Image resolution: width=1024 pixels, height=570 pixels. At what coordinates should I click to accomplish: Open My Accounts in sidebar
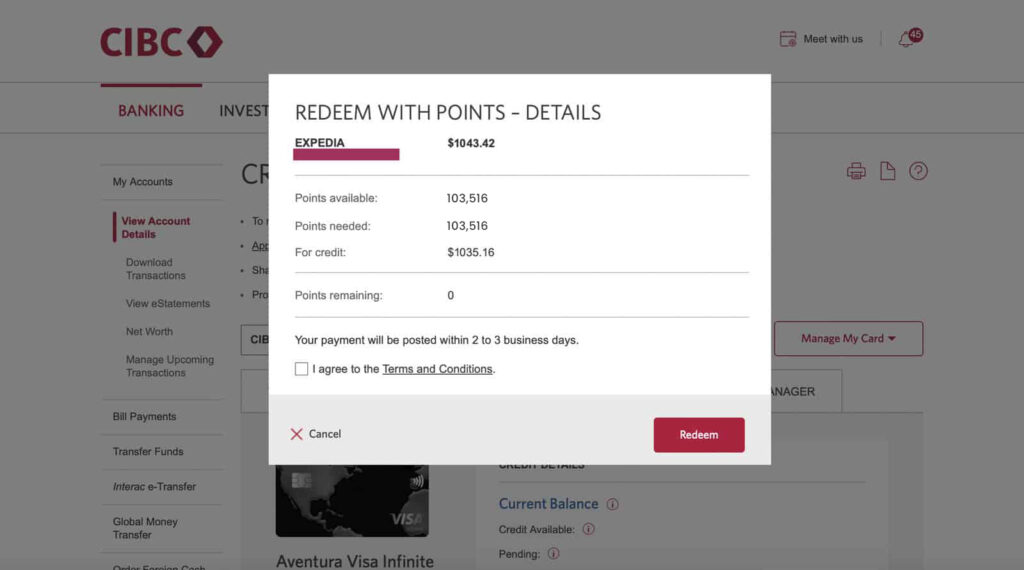pos(143,182)
